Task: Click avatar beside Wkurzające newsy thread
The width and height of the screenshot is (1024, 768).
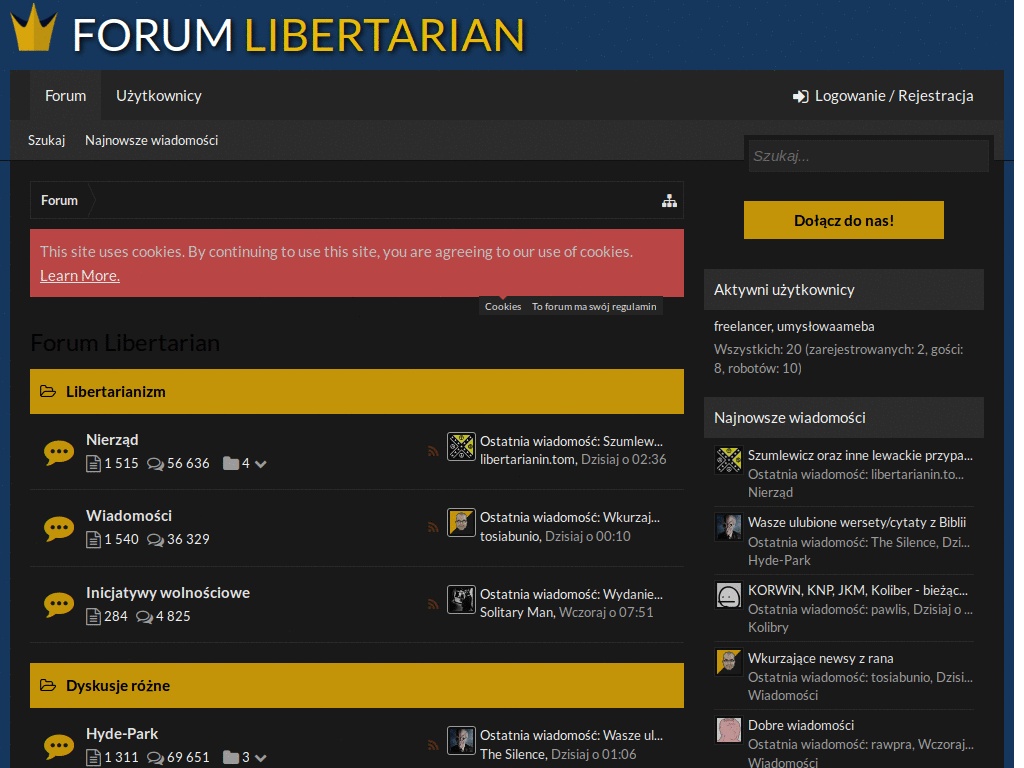Action: (728, 662)
